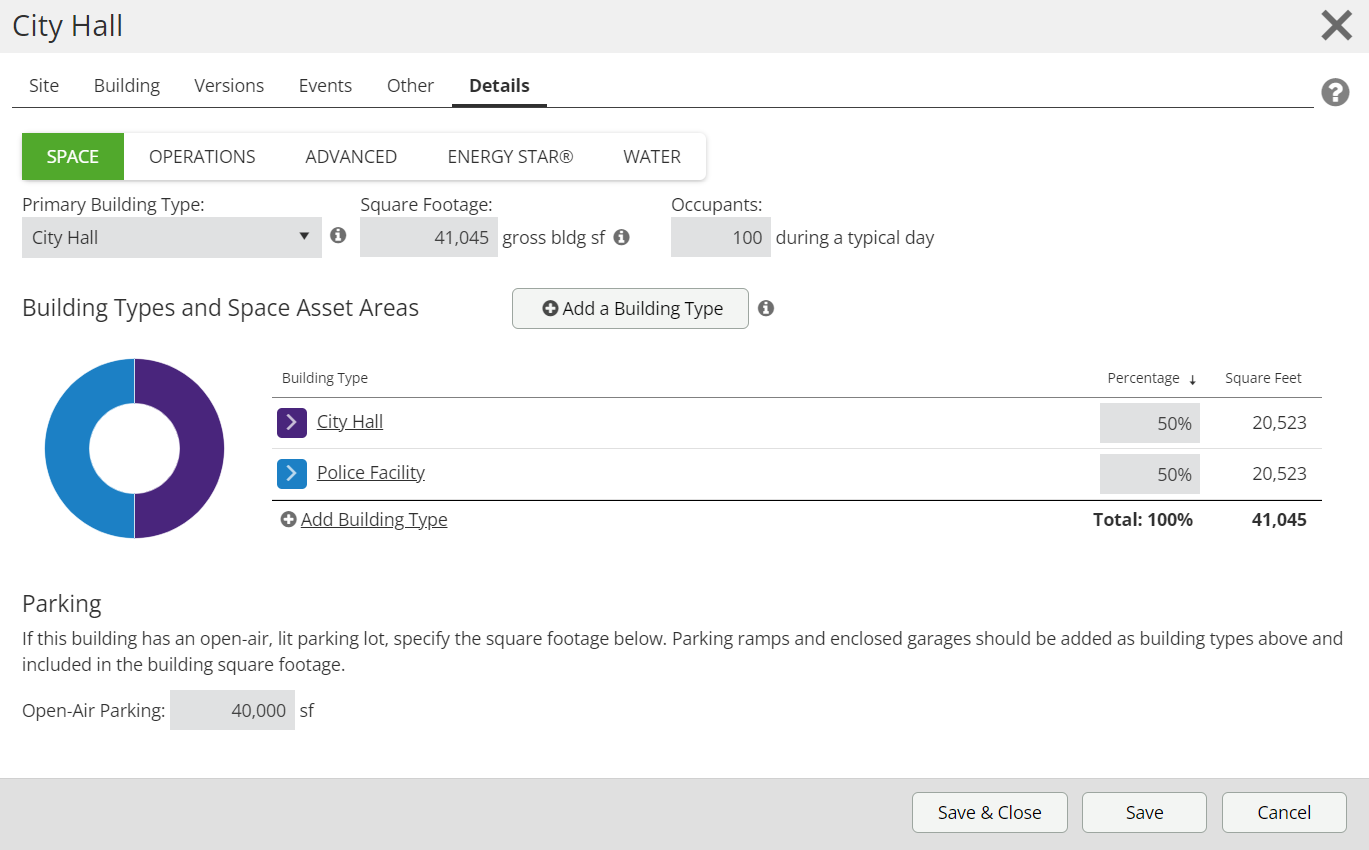Switch to the Building tab
Screen dimensions: 1369x850
(x=126, y=86)
